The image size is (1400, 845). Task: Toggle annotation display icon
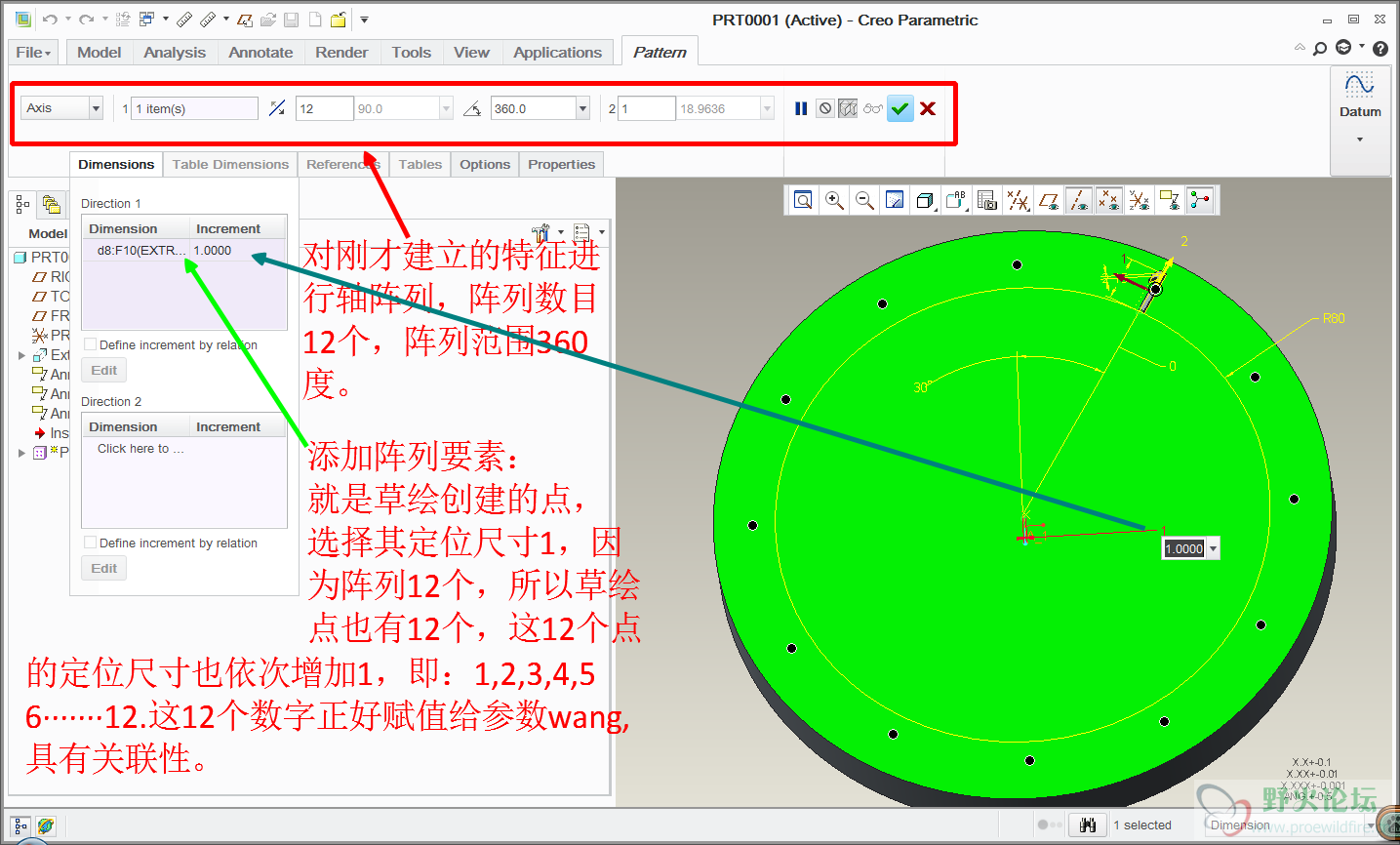tap(1169, 200)
